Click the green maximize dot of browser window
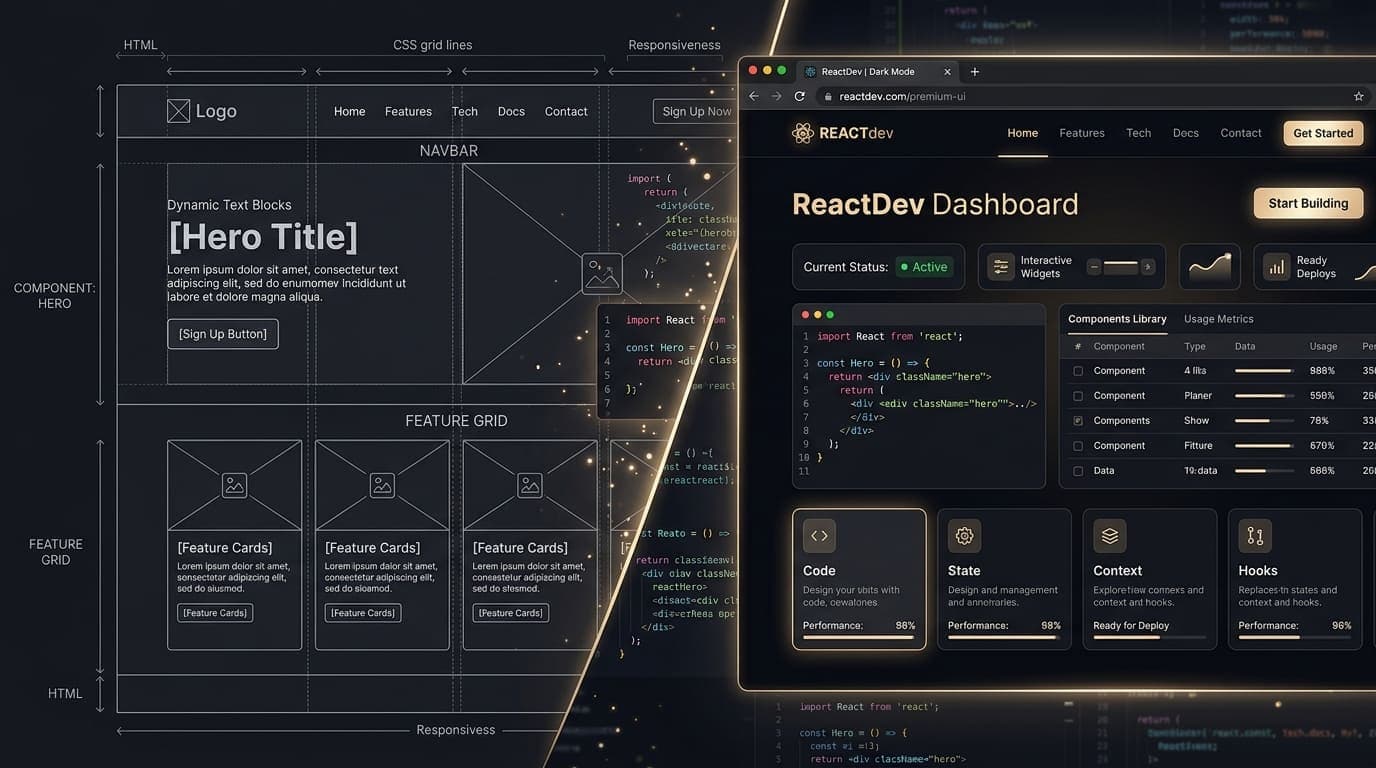1376x768 pixels. click(x=782, y=70)
